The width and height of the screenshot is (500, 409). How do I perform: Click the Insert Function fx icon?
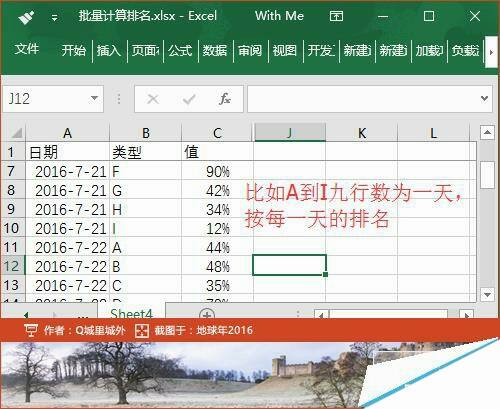coord(225,99)
